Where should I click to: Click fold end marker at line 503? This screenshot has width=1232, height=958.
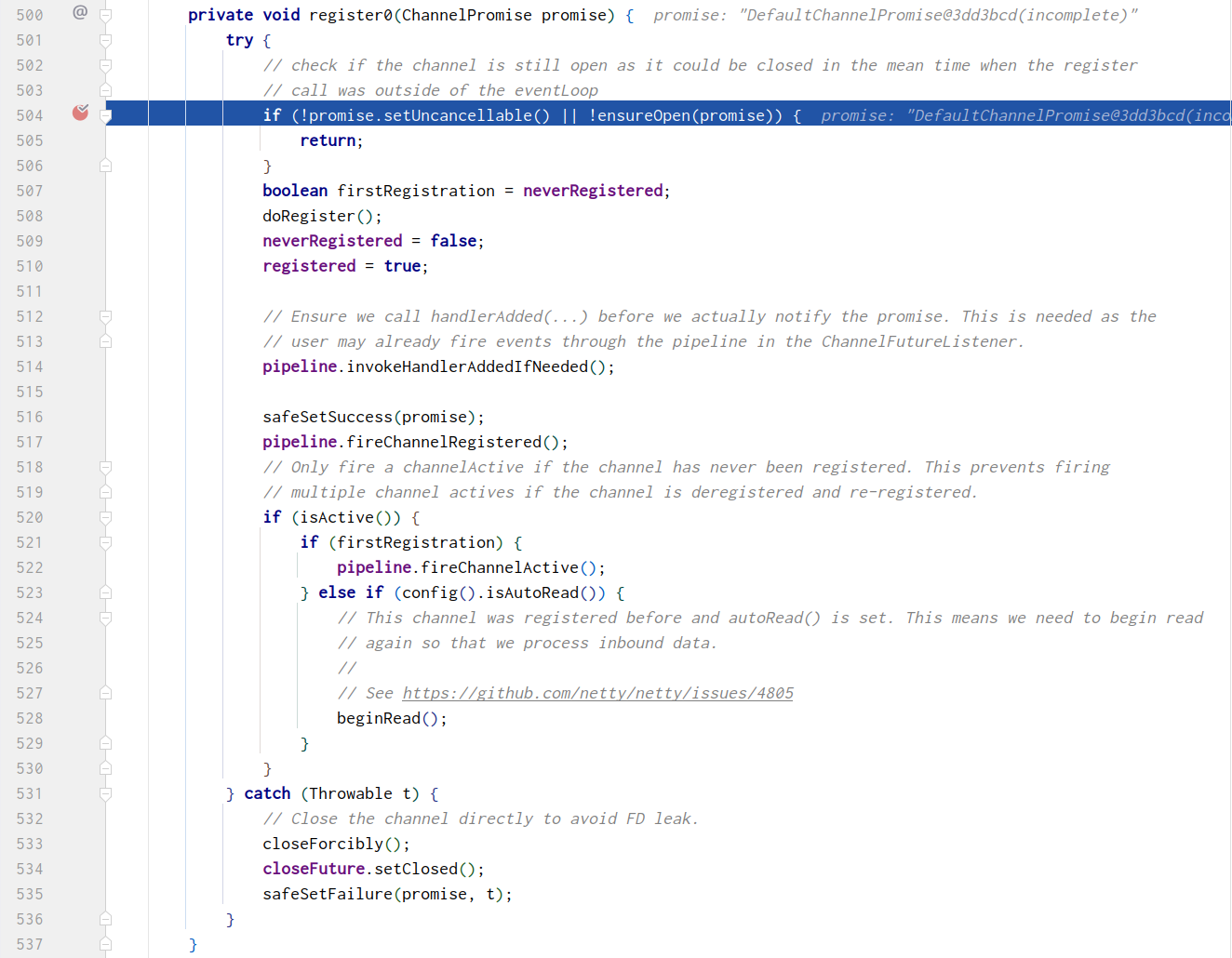pos(105,90)
